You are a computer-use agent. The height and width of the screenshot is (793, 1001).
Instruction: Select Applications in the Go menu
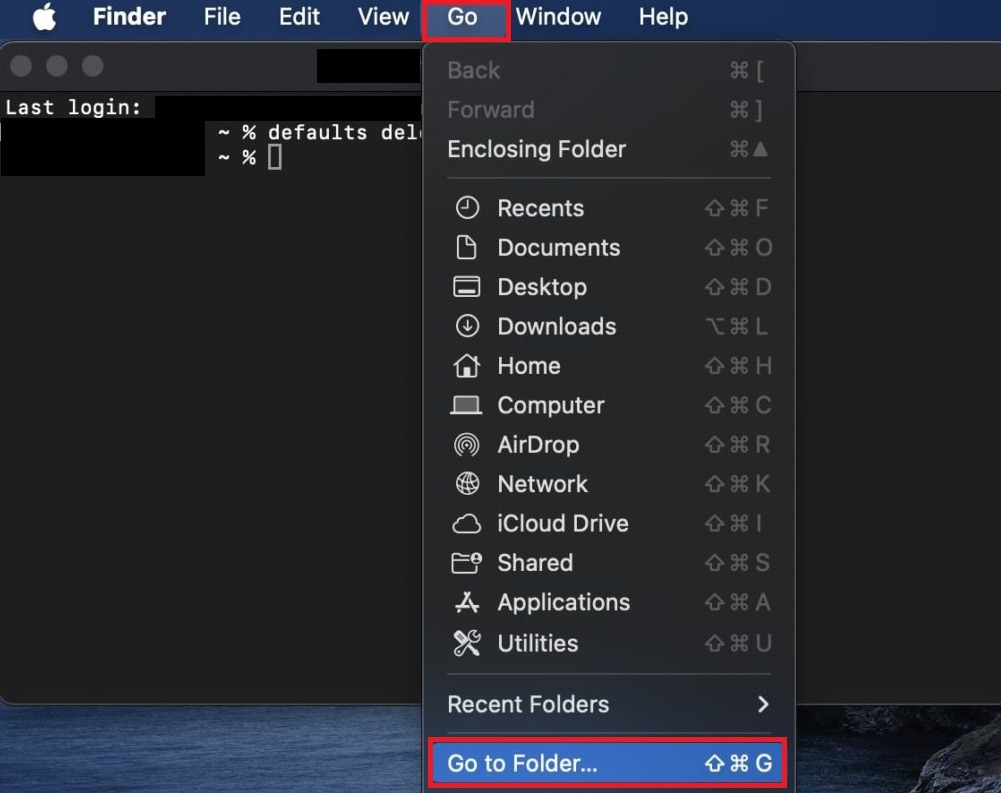pos(608,603)
